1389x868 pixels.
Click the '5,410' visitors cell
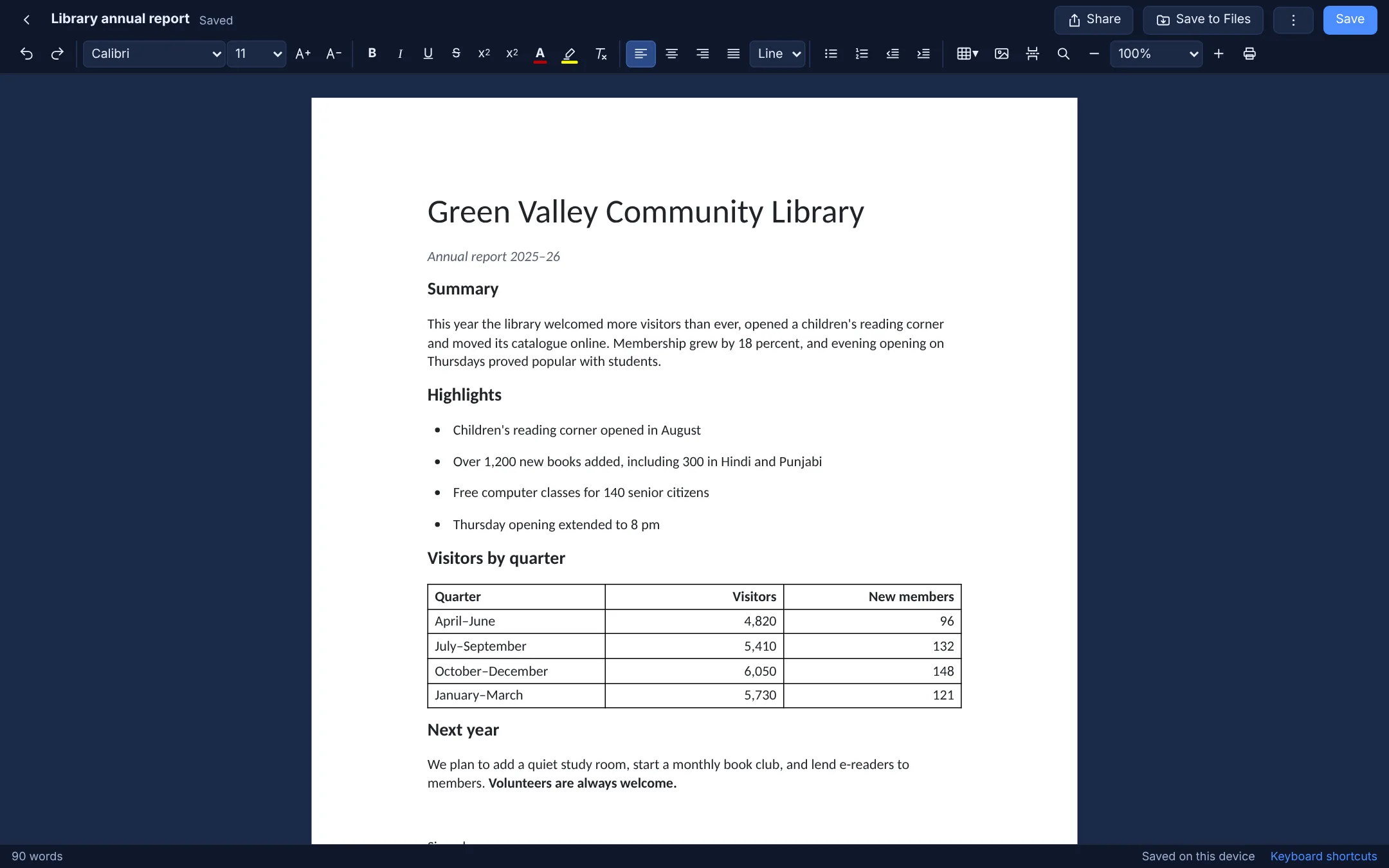(x=694, y=646)
